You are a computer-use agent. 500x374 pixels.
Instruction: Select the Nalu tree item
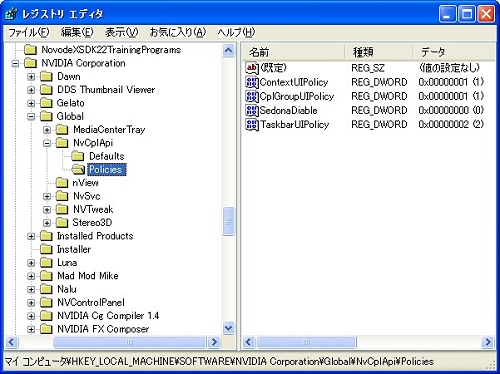pos(67,289)
